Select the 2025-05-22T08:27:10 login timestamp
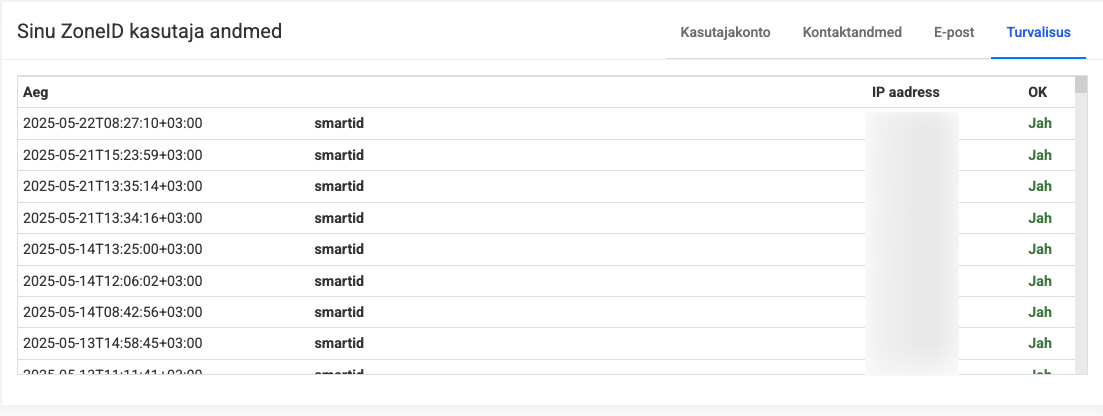1103x416 pixels. (x=112, y=124)
